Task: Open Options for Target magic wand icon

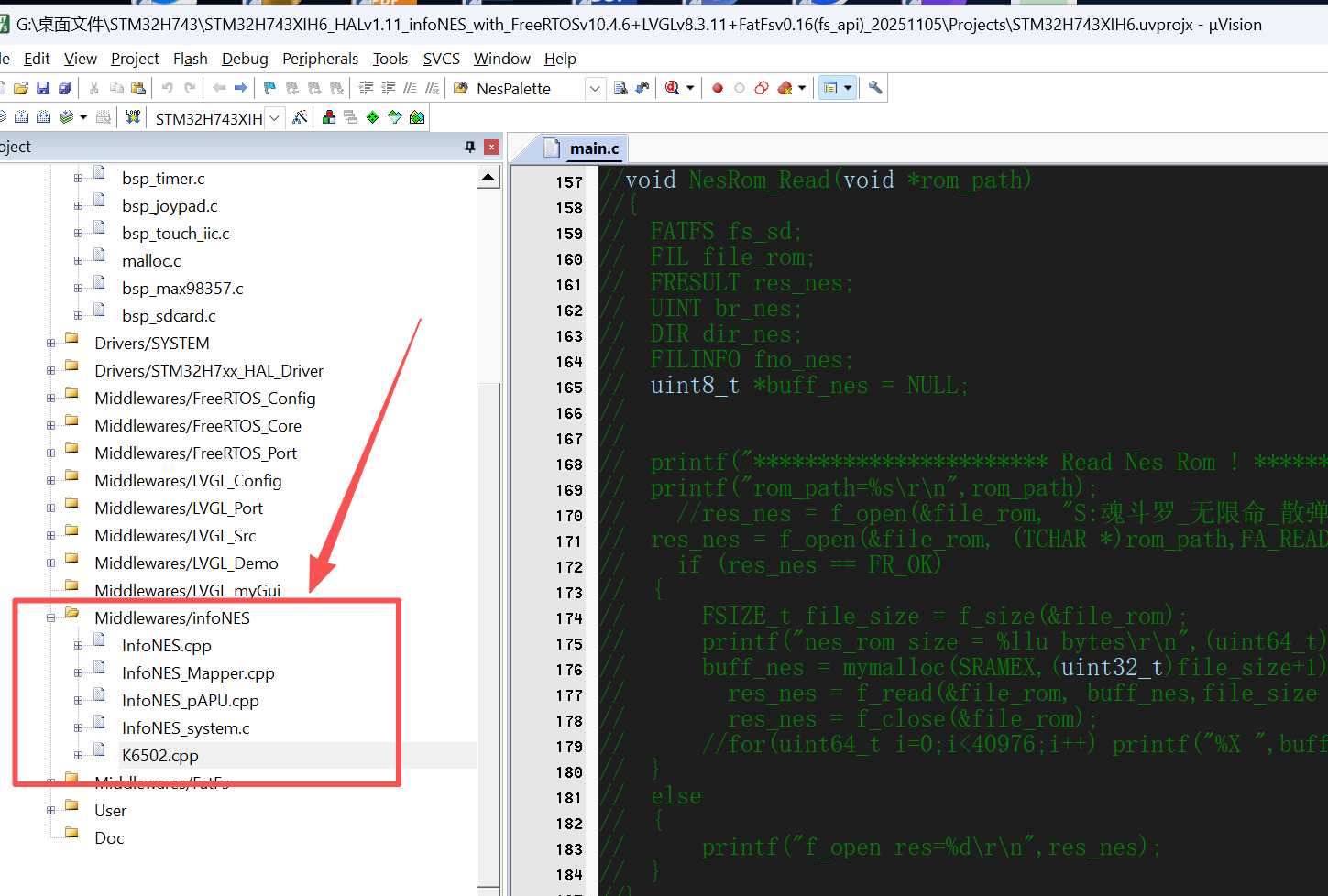Action: (300, 117)
